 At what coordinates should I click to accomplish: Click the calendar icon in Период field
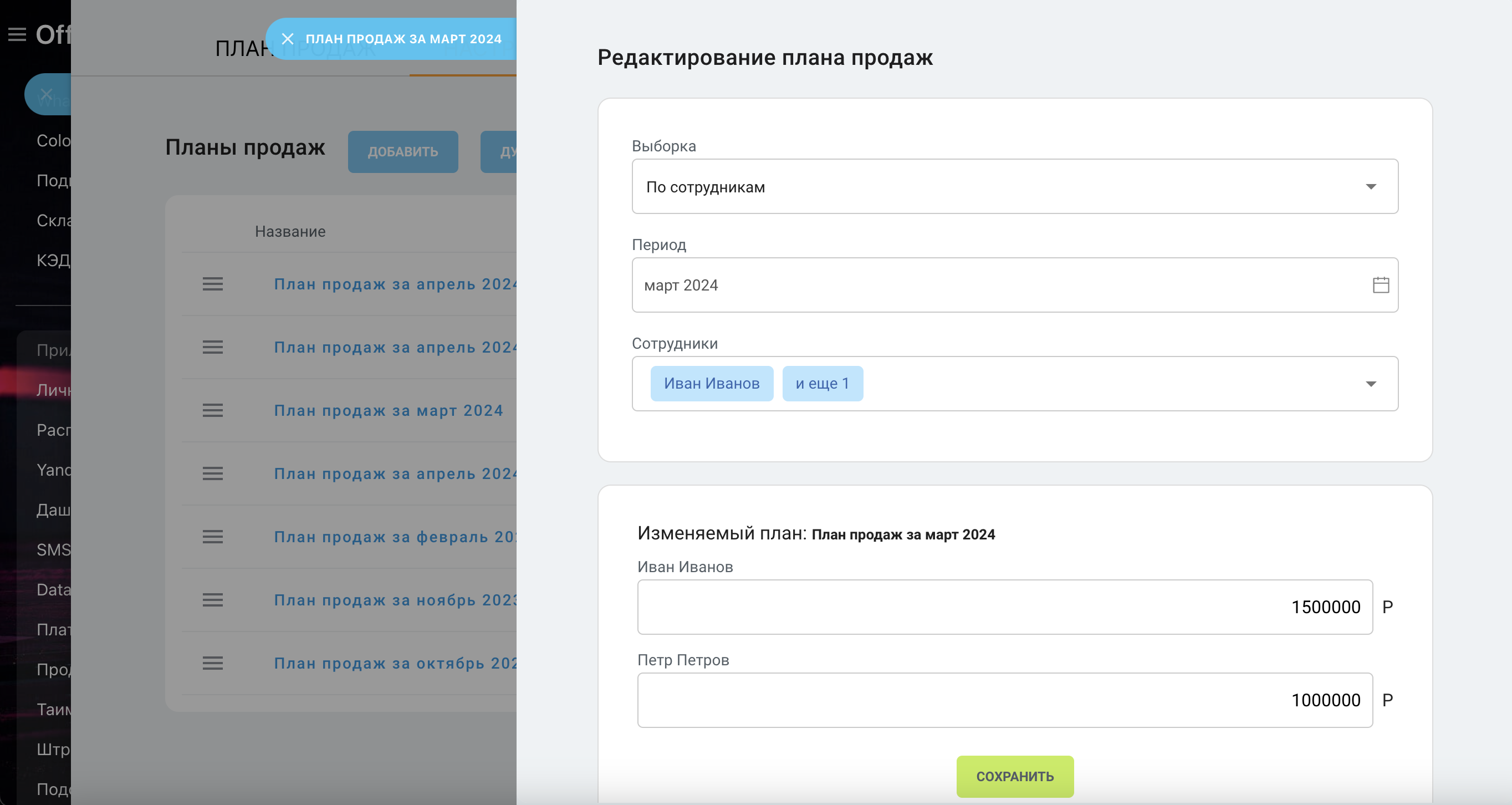click(x=1381, y=286)
